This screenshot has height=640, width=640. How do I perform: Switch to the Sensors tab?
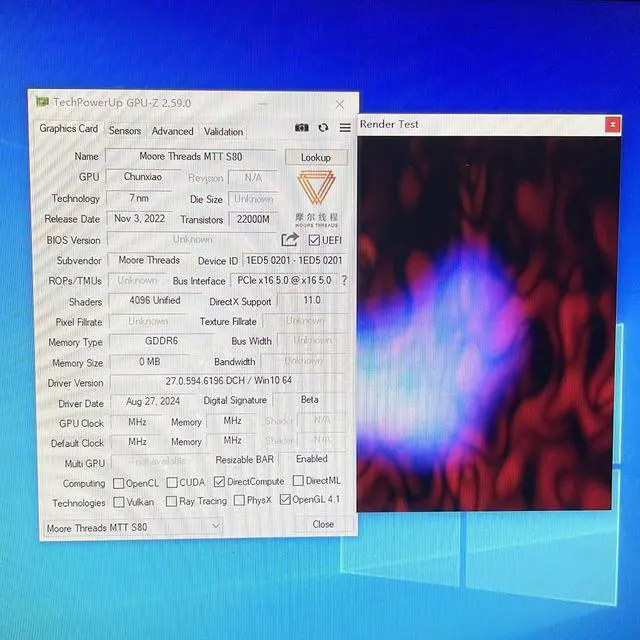click(x=124, y=131)
